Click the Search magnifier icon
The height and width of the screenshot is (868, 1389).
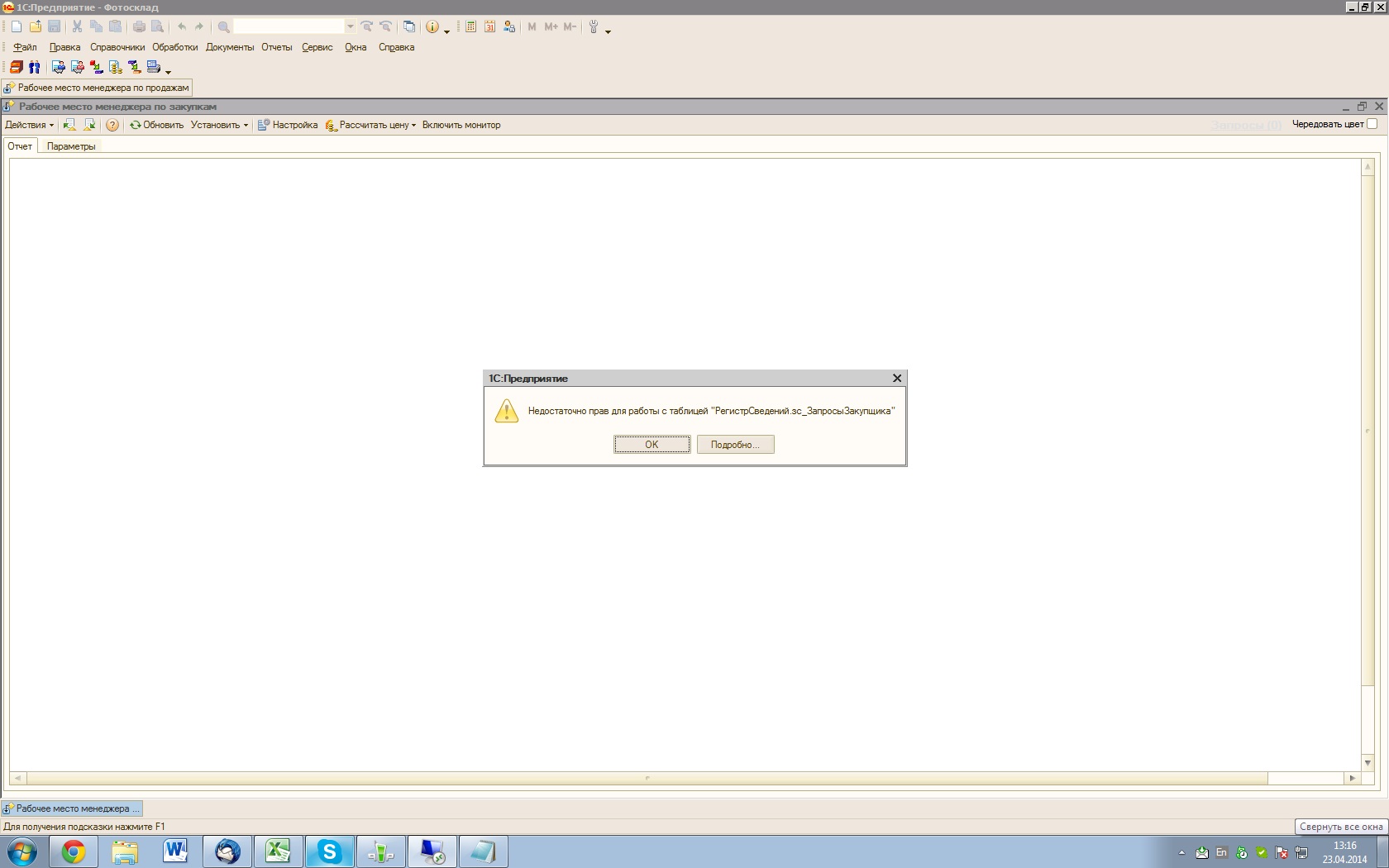pyautogui.click(x=223, y=27)
